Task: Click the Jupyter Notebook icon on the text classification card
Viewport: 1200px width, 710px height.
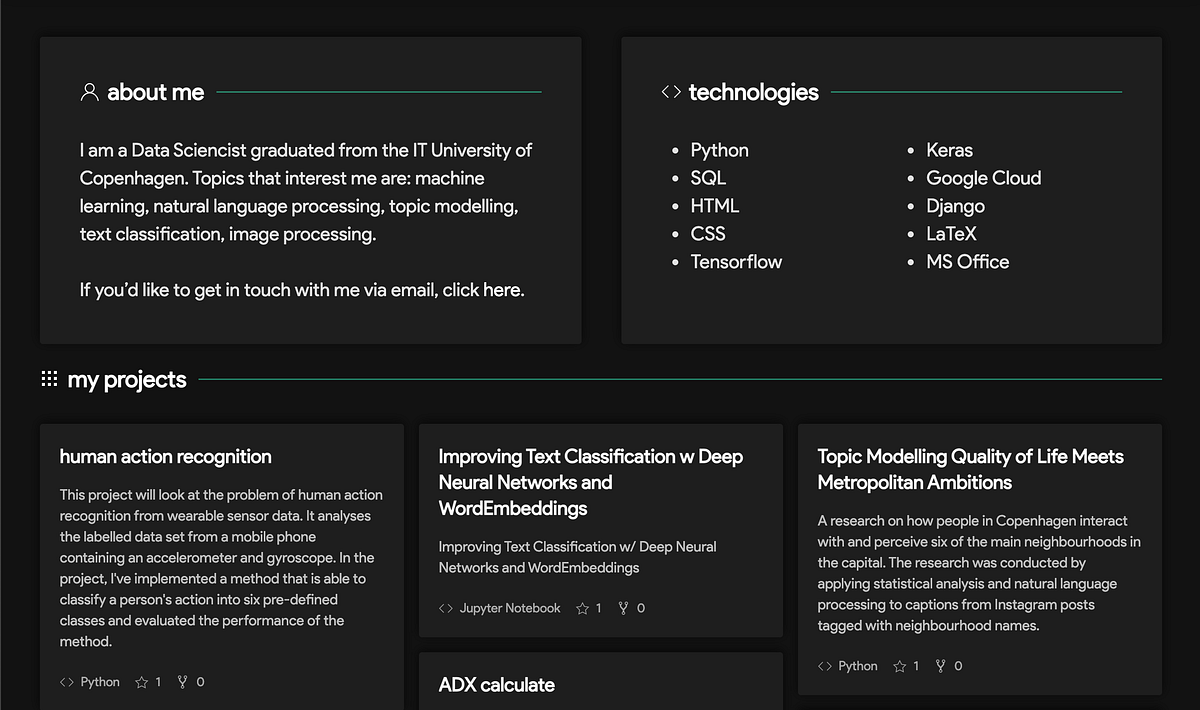Action: point(447,607)
